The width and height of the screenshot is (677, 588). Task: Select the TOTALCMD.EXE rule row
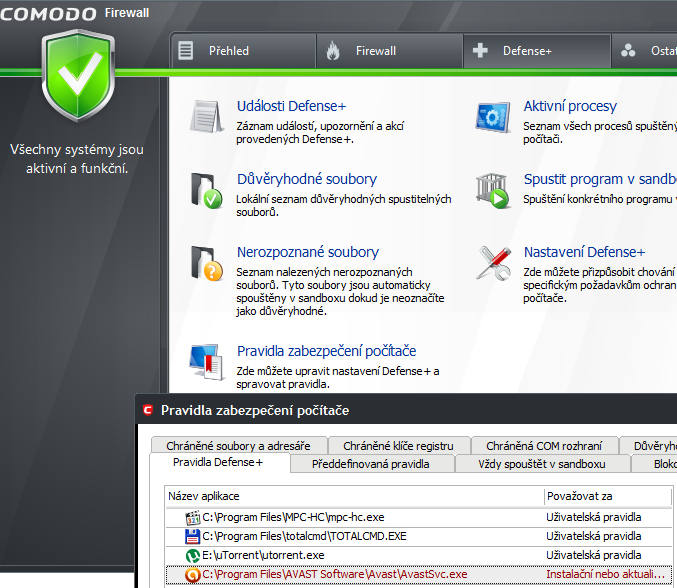(419, 536)
